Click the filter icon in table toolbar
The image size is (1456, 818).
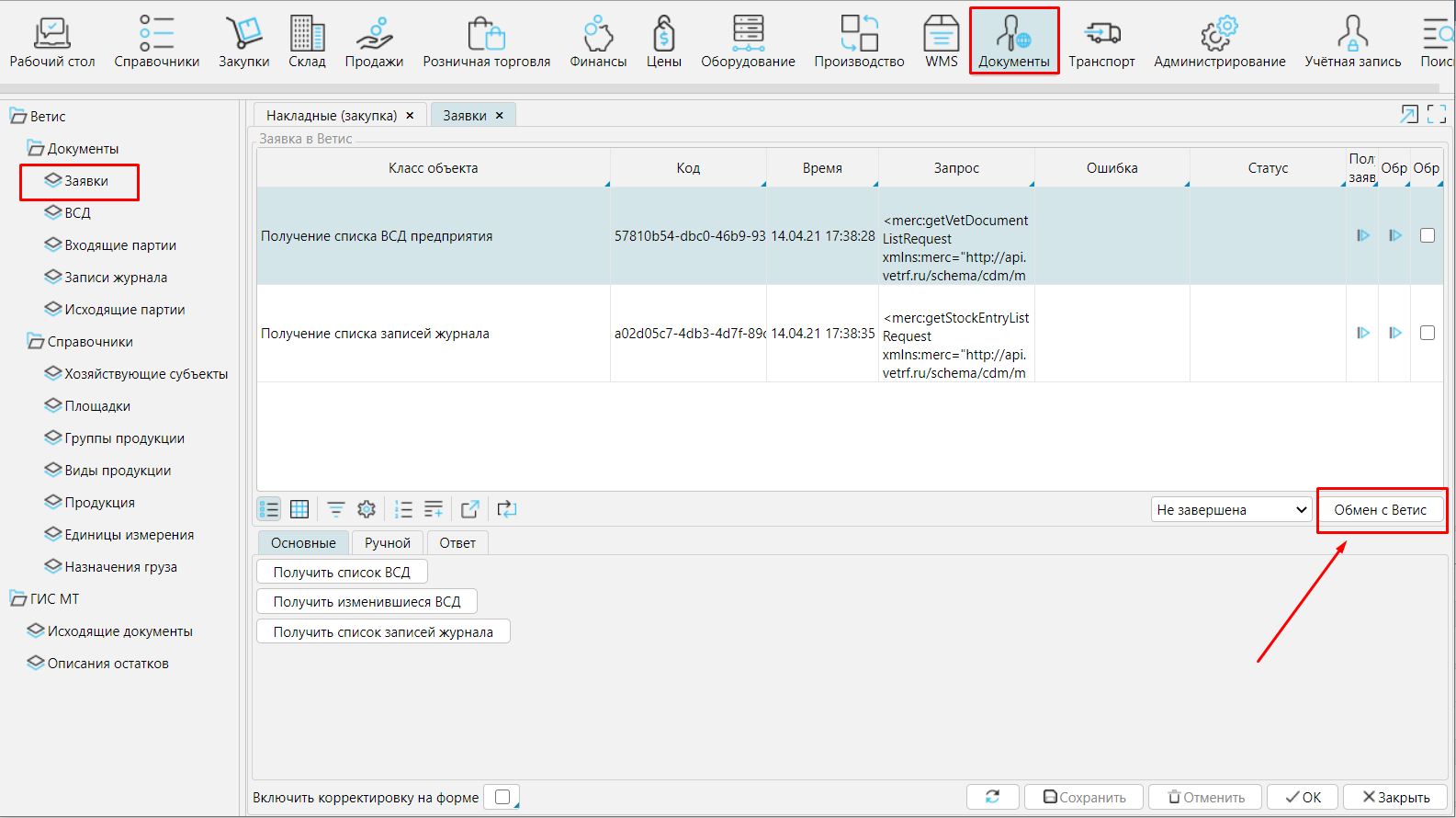[x=336, y=509]
